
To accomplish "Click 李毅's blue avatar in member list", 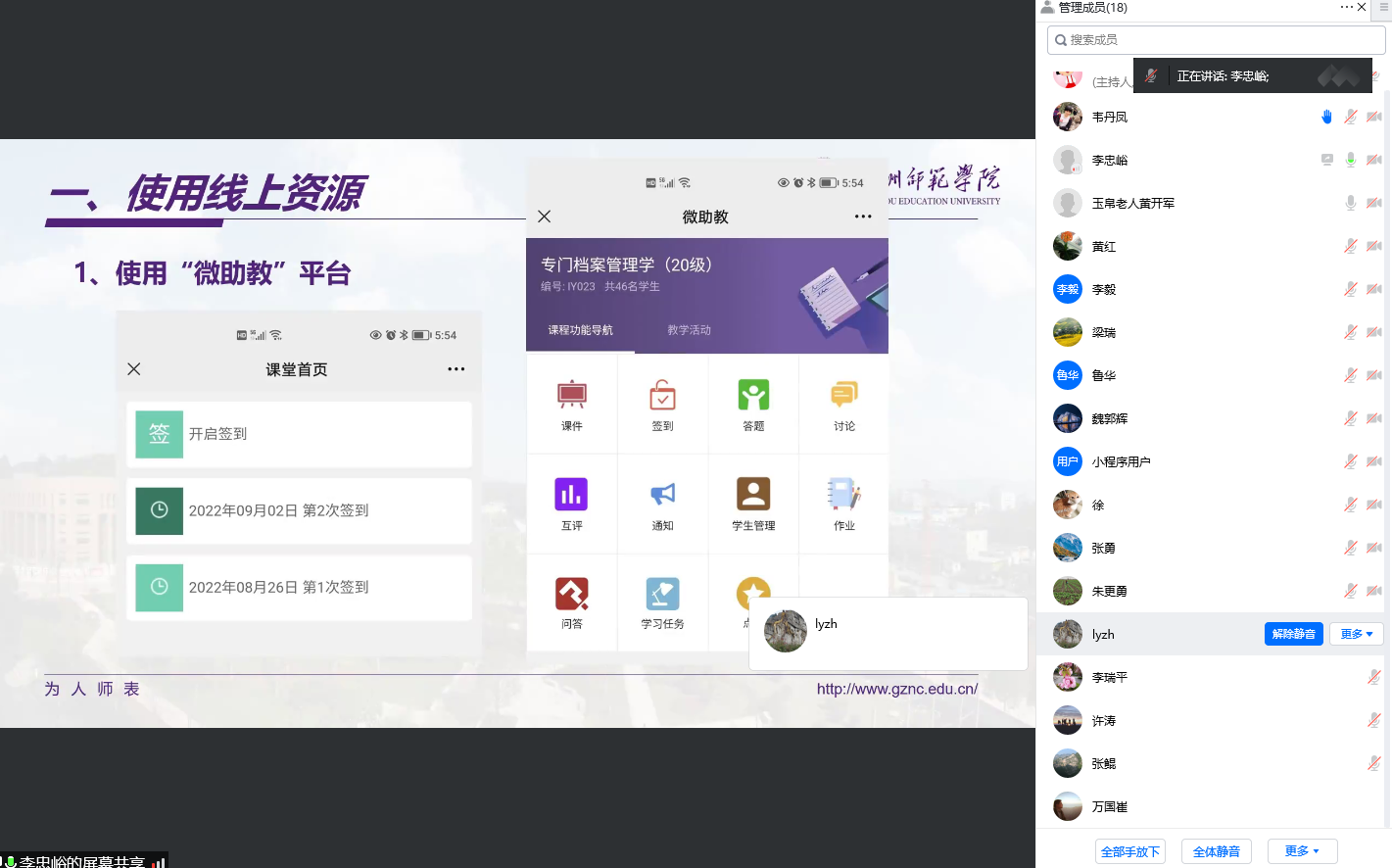I will coord(1068,289).
